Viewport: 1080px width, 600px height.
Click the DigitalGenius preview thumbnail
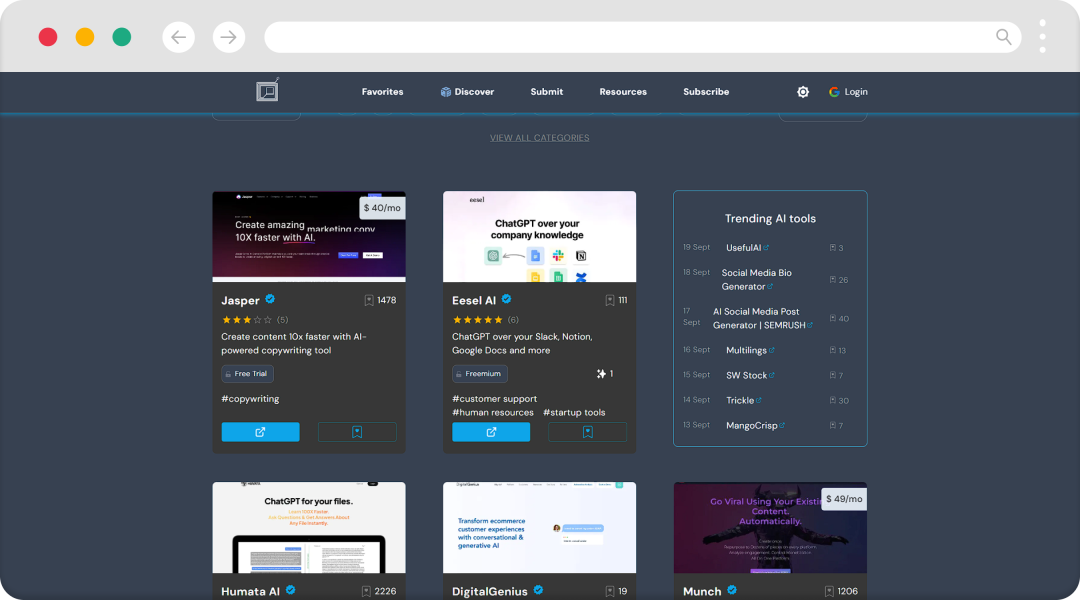coord(539,528)
